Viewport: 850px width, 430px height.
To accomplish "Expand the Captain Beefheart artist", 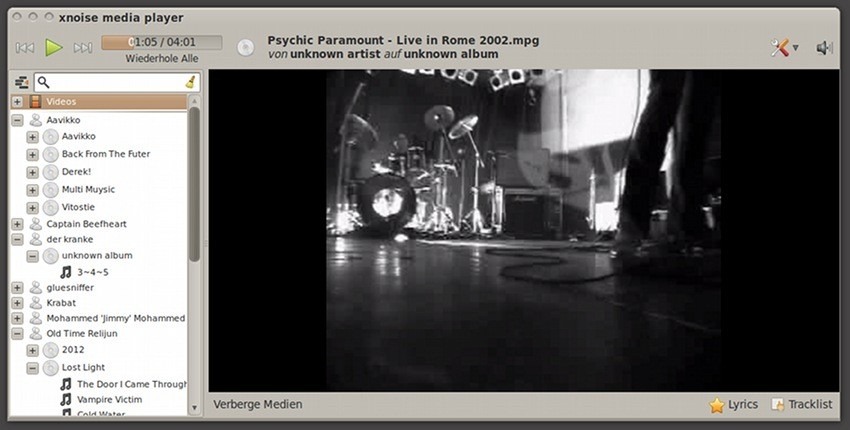I will click(x=17, y=224).
